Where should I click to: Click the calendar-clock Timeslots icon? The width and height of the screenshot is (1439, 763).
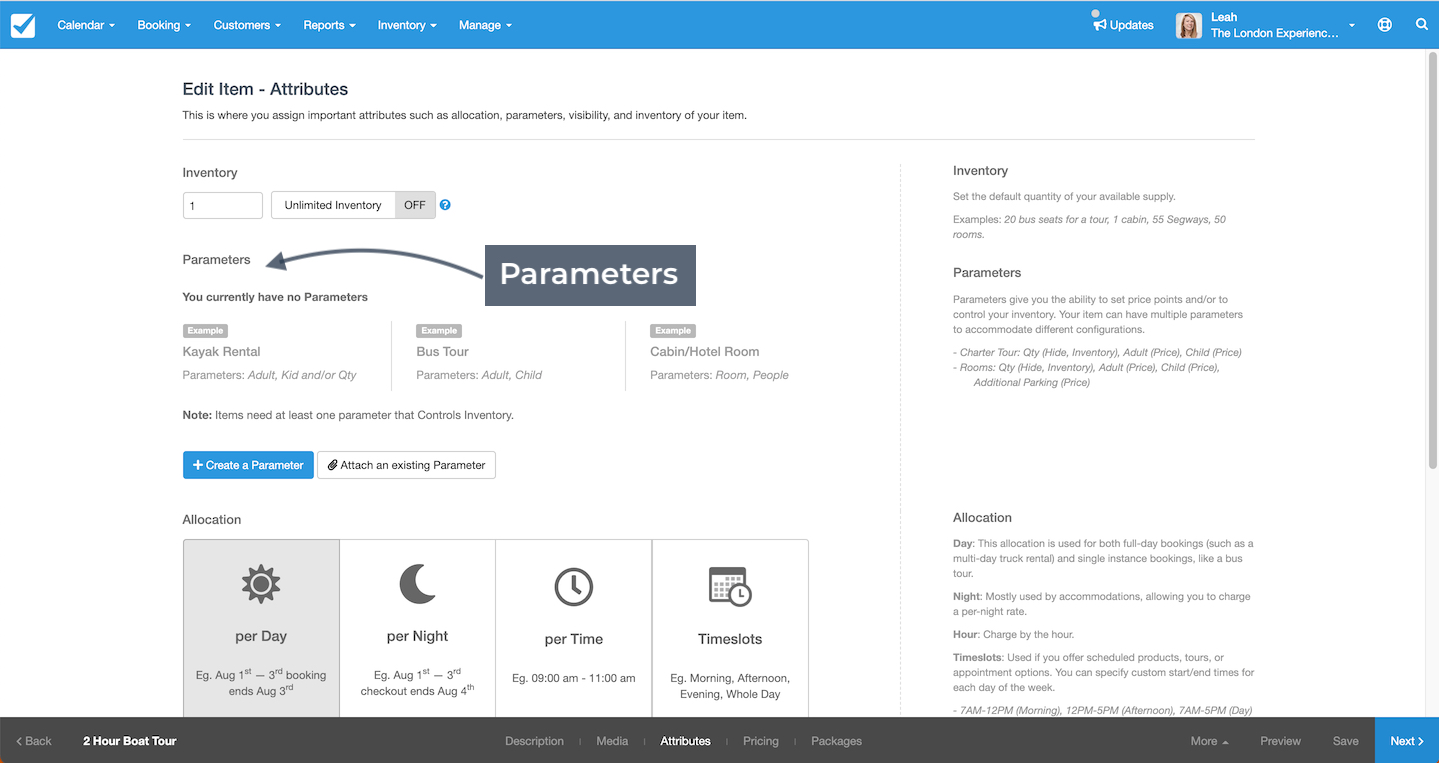pyautogui.click(x=730, y=587)
